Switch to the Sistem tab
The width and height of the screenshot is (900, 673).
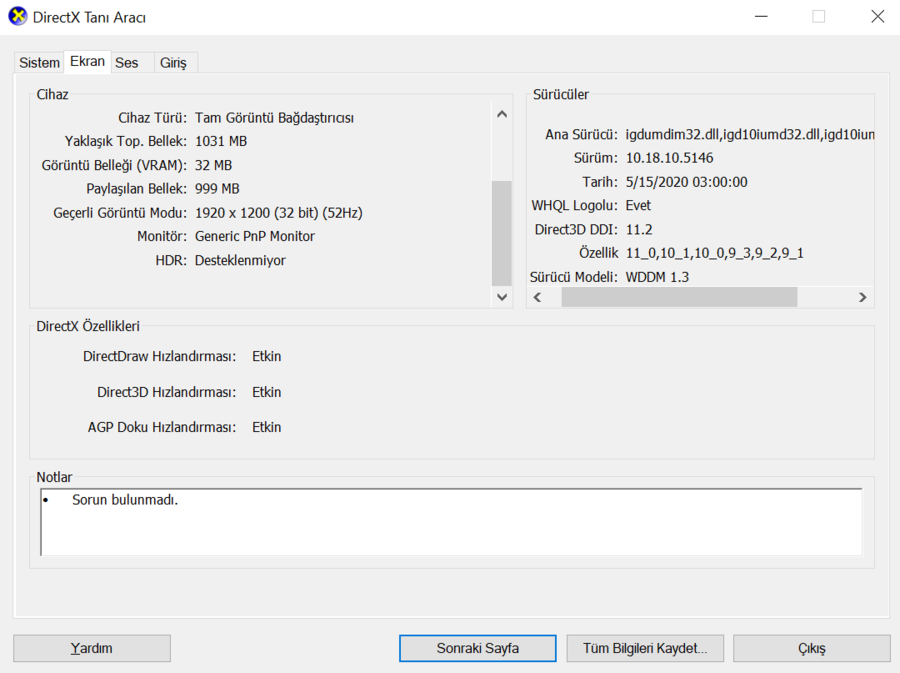[39, 63]
